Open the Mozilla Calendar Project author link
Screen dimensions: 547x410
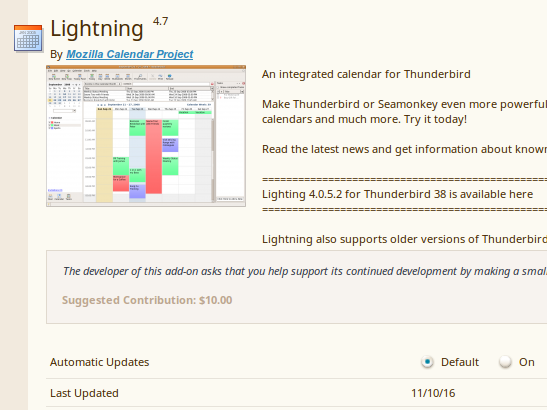129,54
